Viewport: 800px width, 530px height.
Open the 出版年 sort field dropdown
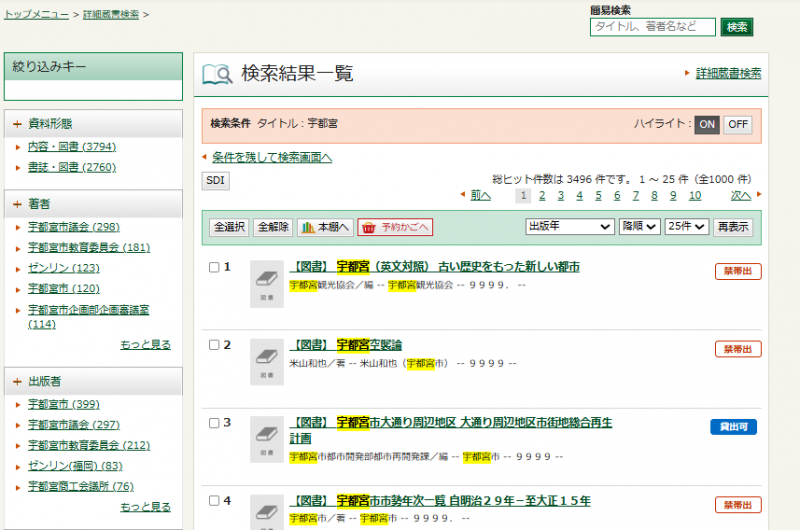(x=569, y=227)
